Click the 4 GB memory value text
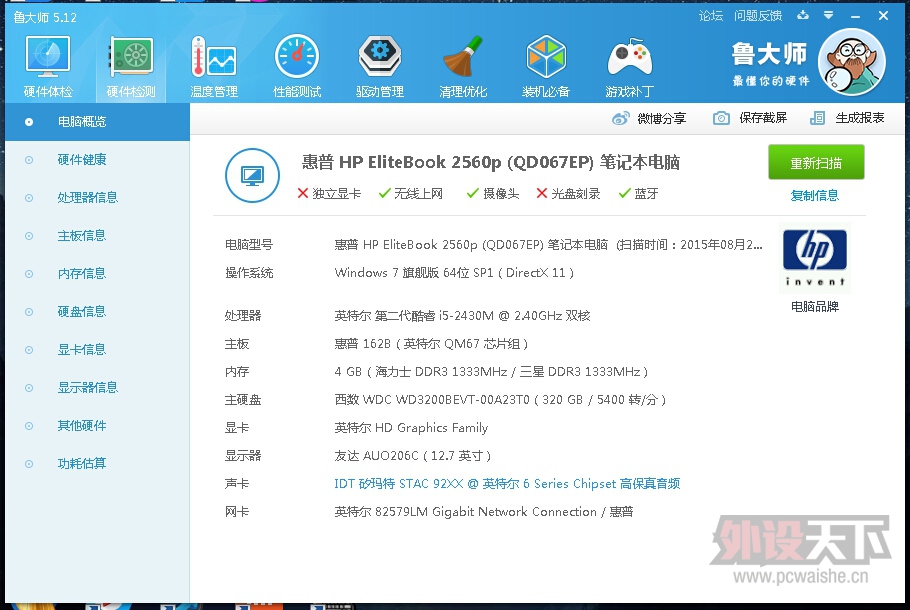This screenshot has width=910, height=610. [491, 372]
